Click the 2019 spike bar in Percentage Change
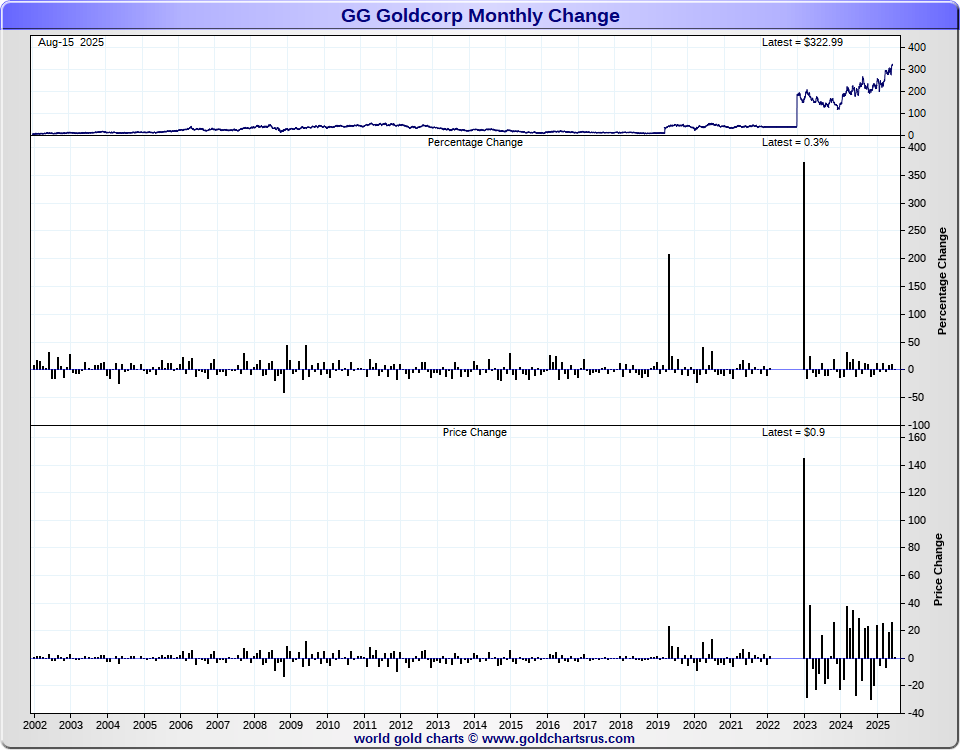Viewport: 960px width, 750px height. (669, 312)
